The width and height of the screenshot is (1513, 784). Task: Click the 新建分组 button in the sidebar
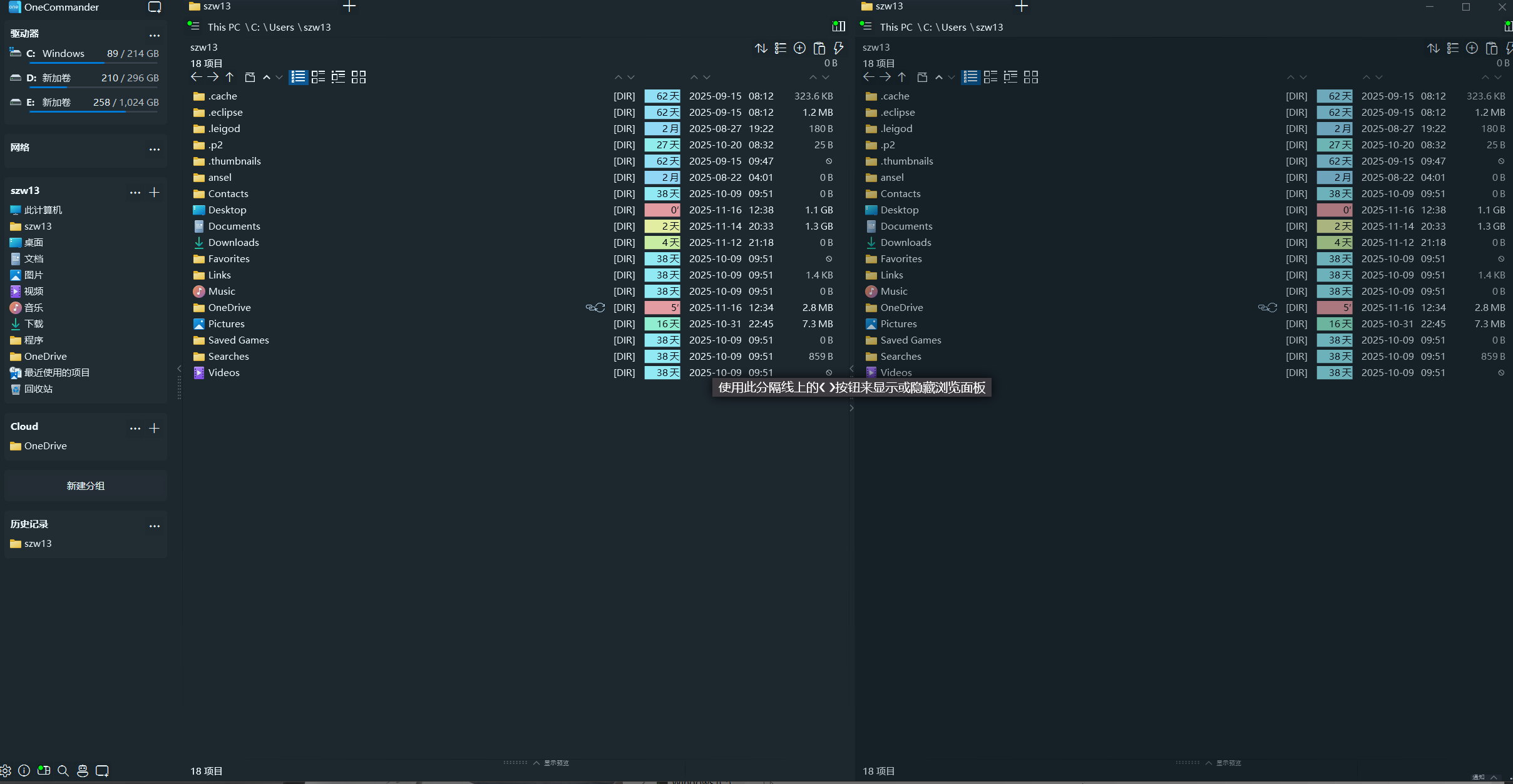85,486
